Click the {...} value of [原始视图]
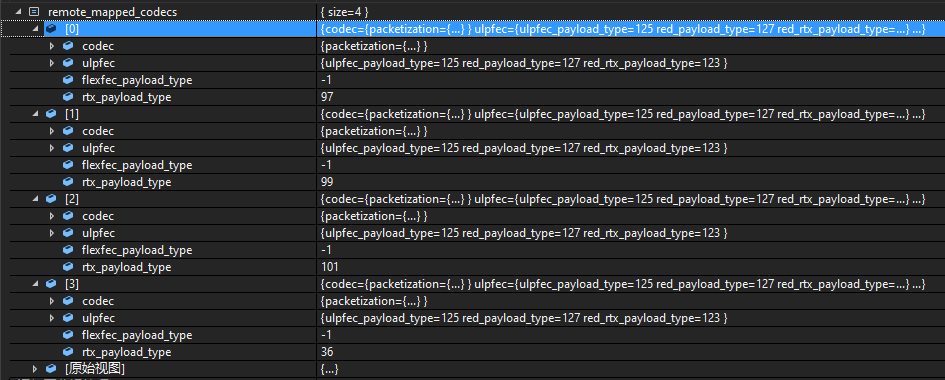 click(330, 369)
